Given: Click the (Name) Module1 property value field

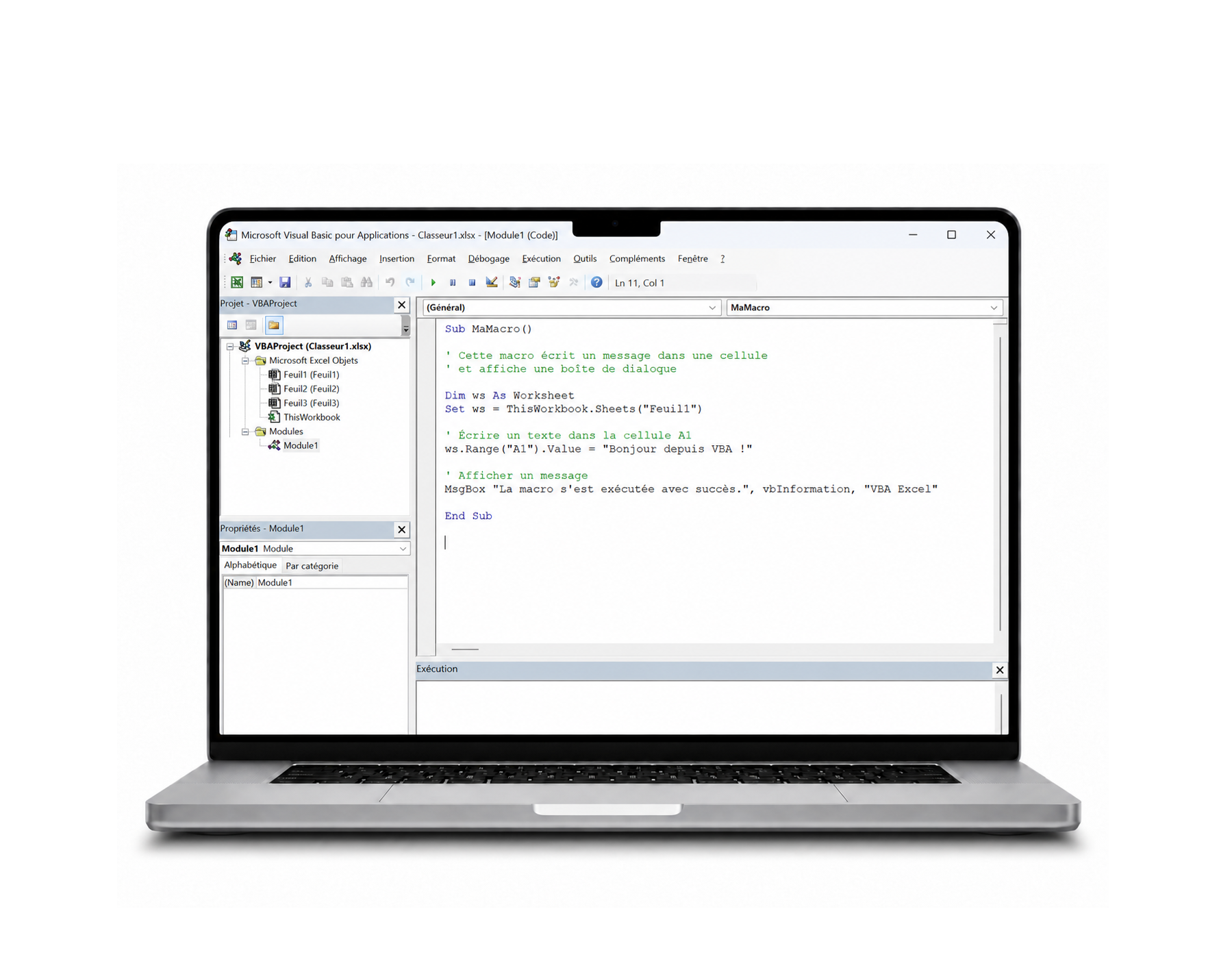Looking at the screenshot, I should coord(331,583).
